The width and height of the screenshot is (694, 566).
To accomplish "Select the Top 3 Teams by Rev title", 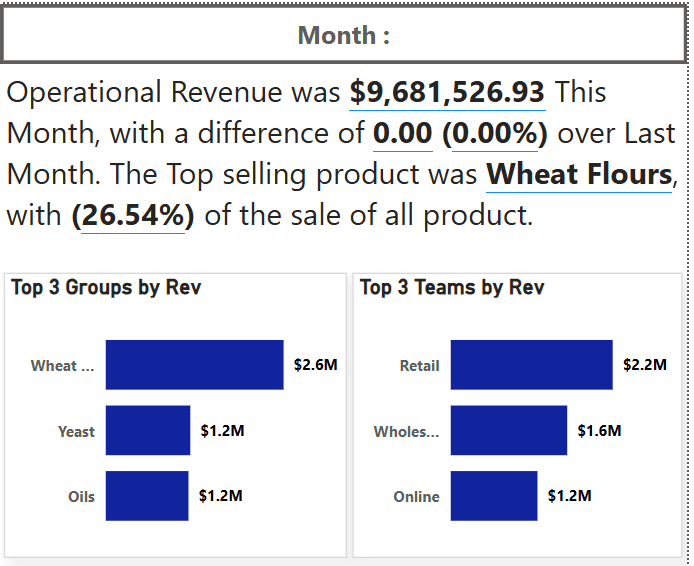I will click(x=452, y=288).
